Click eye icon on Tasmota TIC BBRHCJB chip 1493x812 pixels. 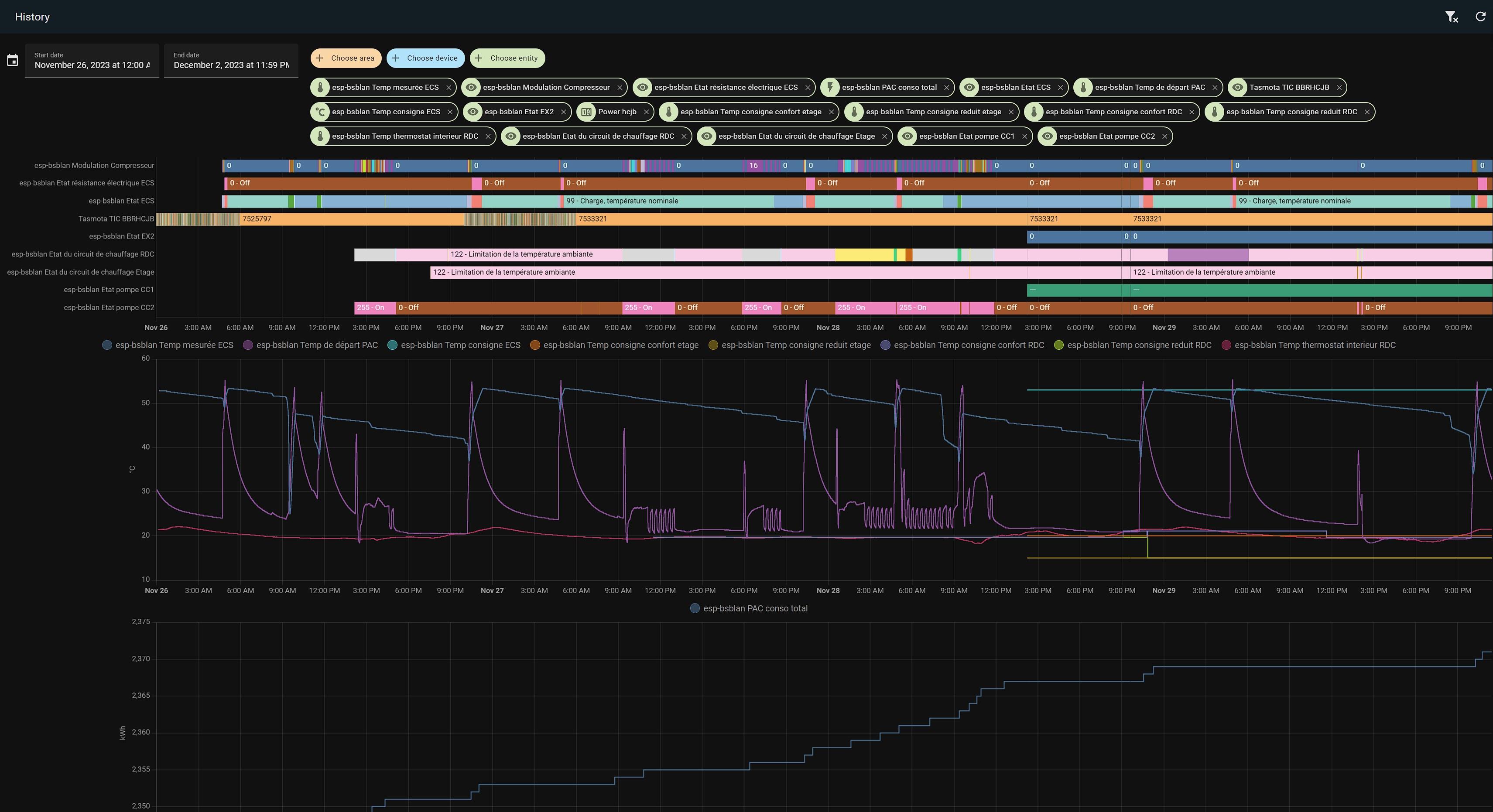[x=1237, y=88]
